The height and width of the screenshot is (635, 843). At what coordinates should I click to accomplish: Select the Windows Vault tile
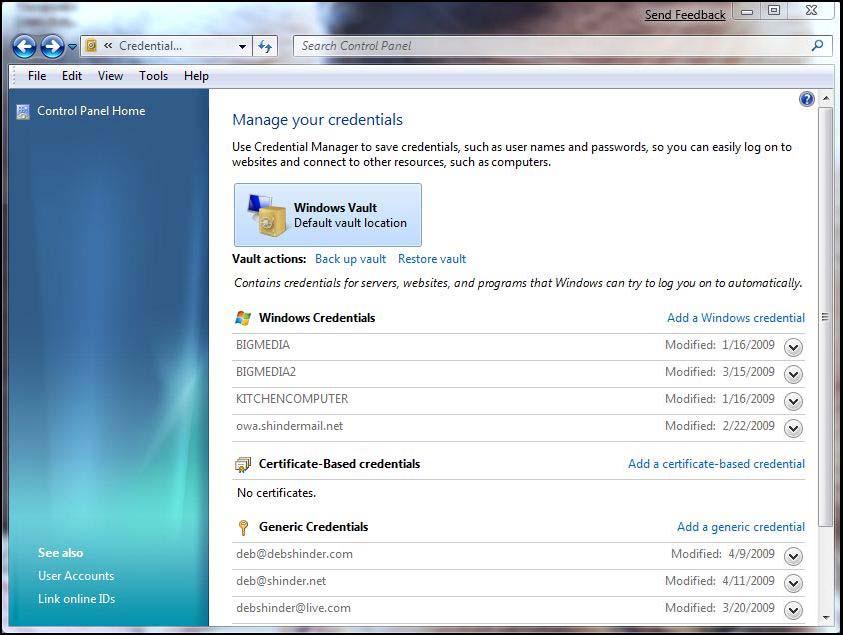pyautogui.click(x=328, y=215)
